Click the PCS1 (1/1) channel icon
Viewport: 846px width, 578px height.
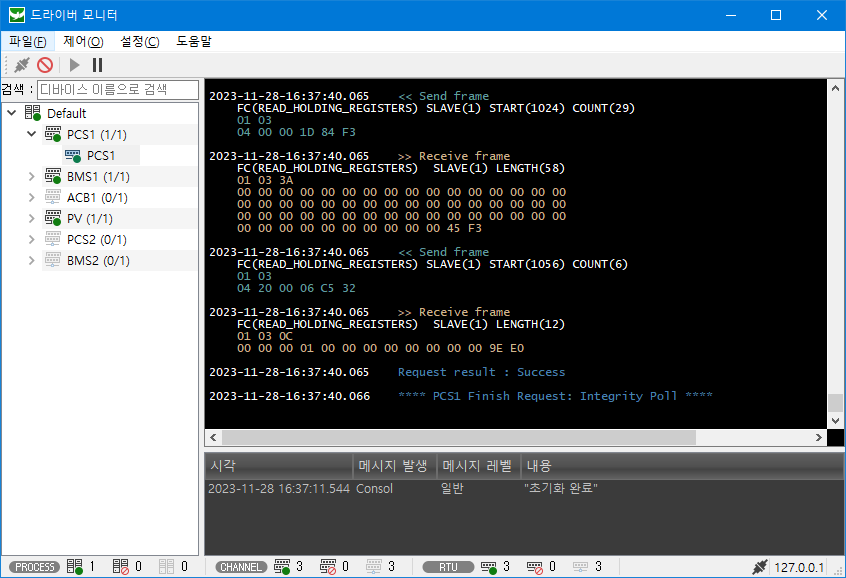53,134
